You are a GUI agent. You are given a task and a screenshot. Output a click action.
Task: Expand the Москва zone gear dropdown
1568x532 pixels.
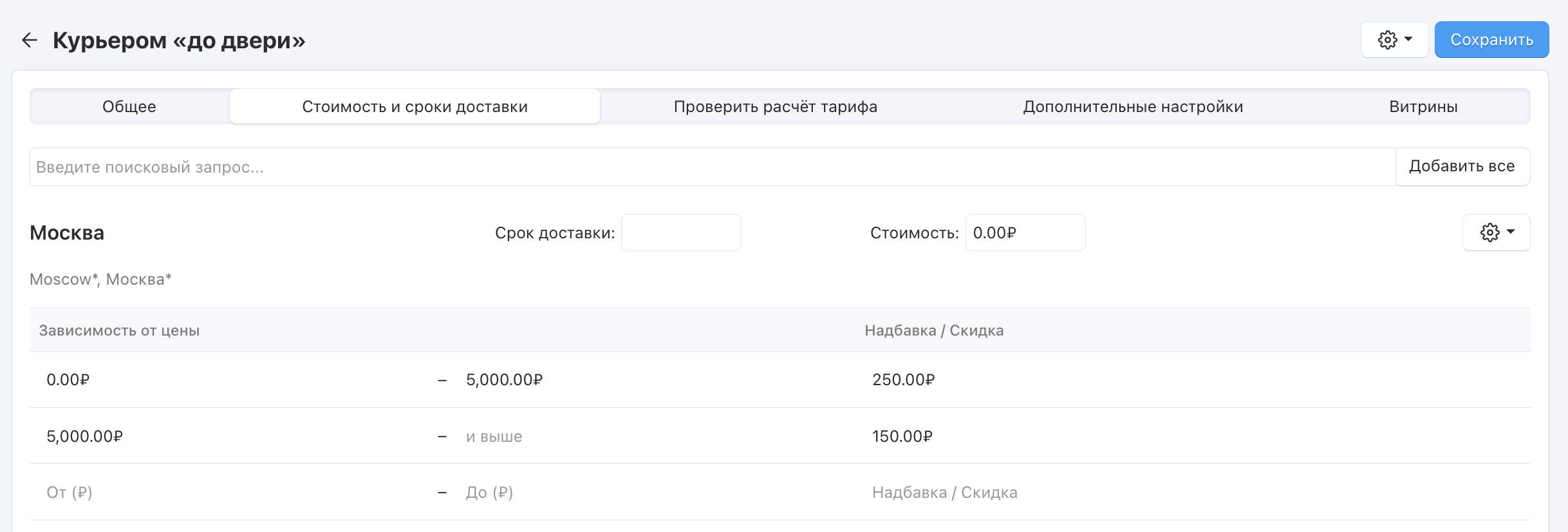(1496, 233)
